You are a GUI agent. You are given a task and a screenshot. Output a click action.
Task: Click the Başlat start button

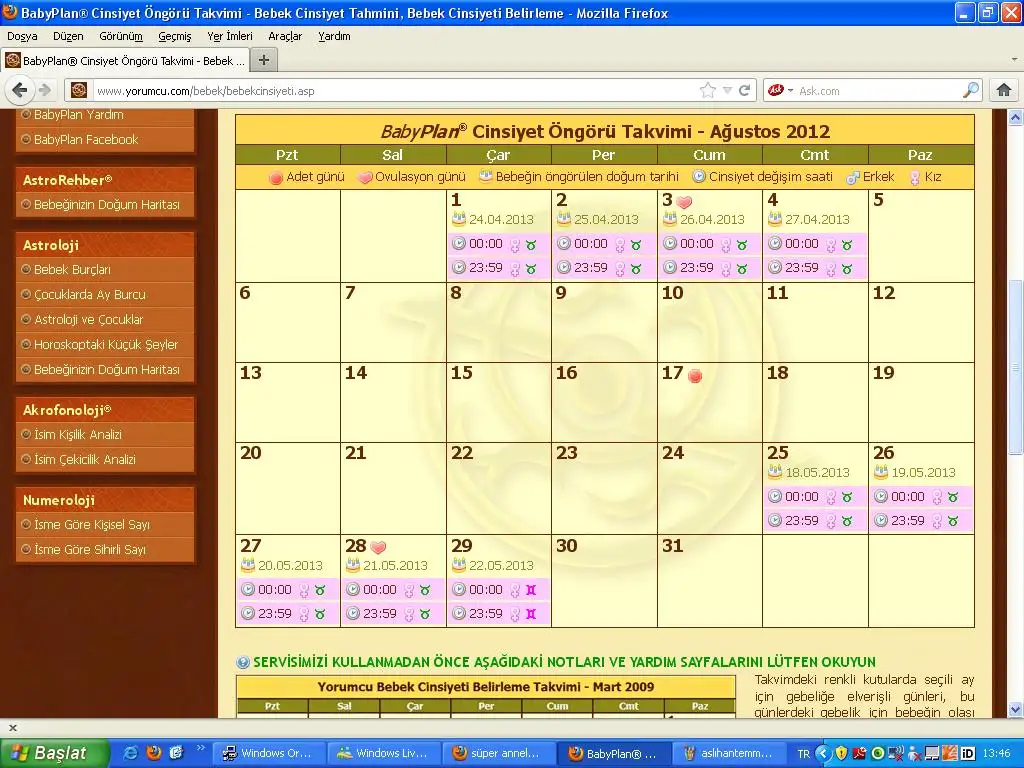pyautogui.click(x=54, y=753)
